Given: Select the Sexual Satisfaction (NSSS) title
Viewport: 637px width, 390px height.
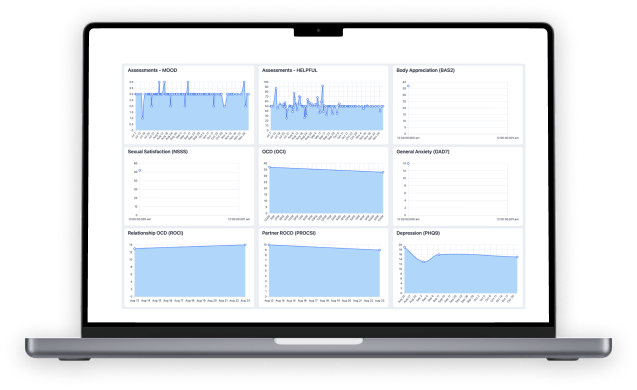Looking at the screenshot, I should click(158, 152).
